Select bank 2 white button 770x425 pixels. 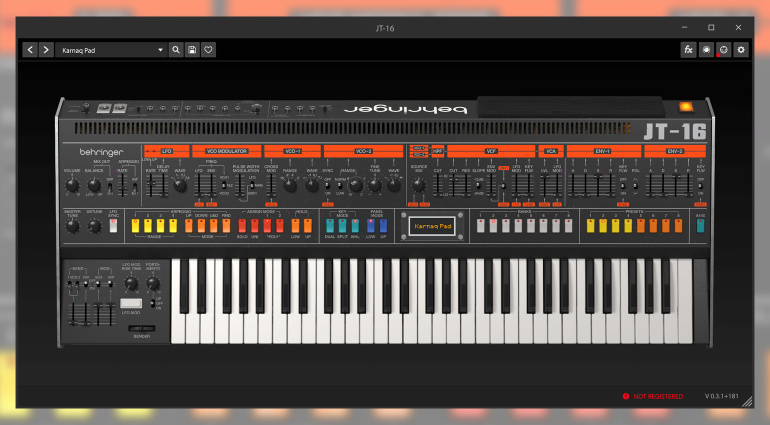click(493, 226)
